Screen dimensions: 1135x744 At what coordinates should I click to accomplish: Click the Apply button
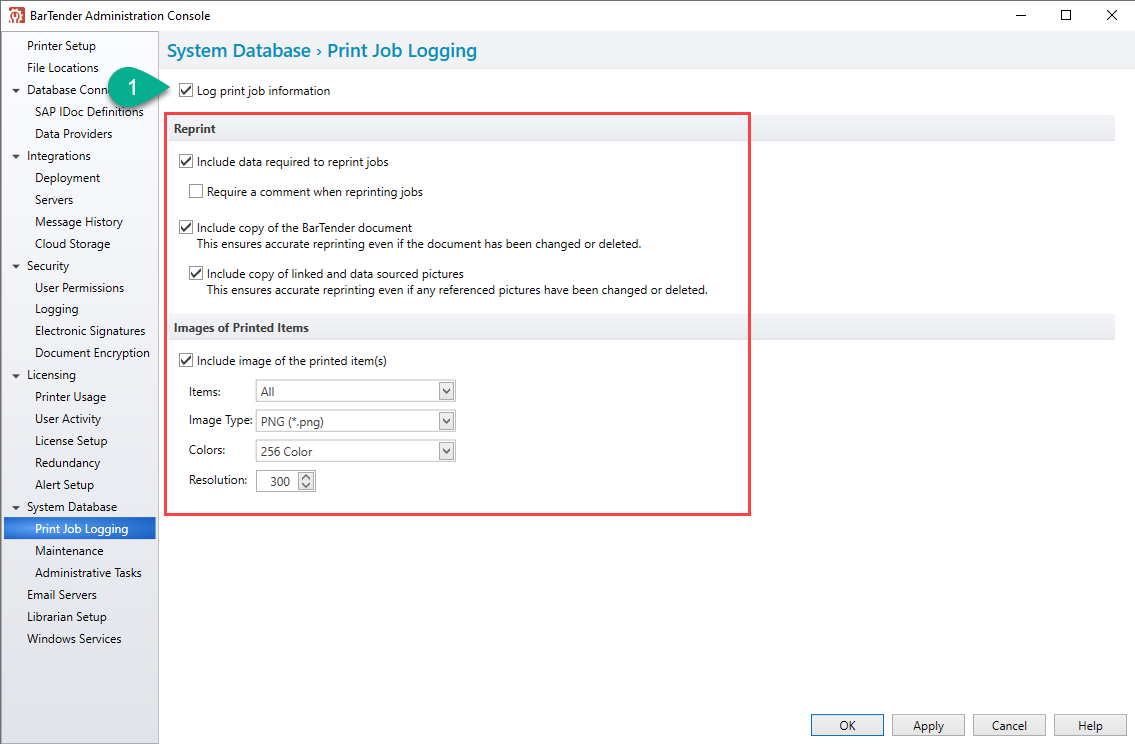(928, 725)
